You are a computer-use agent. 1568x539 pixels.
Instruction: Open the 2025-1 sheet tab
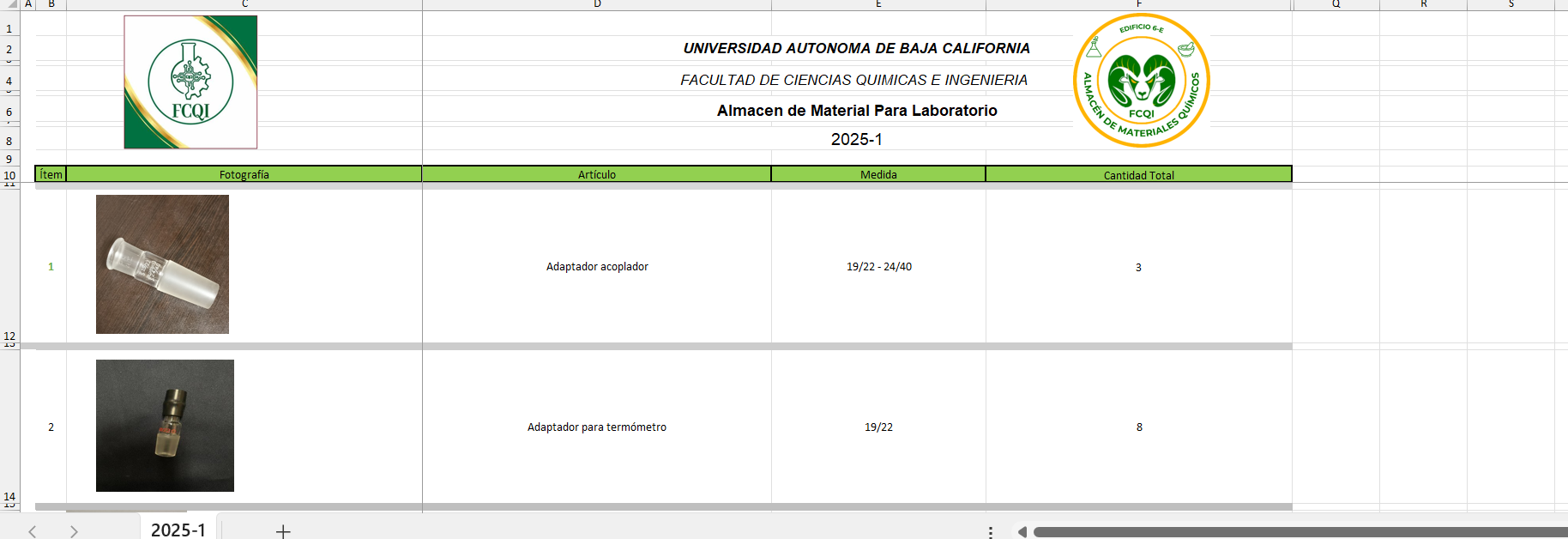click(178, 530)
